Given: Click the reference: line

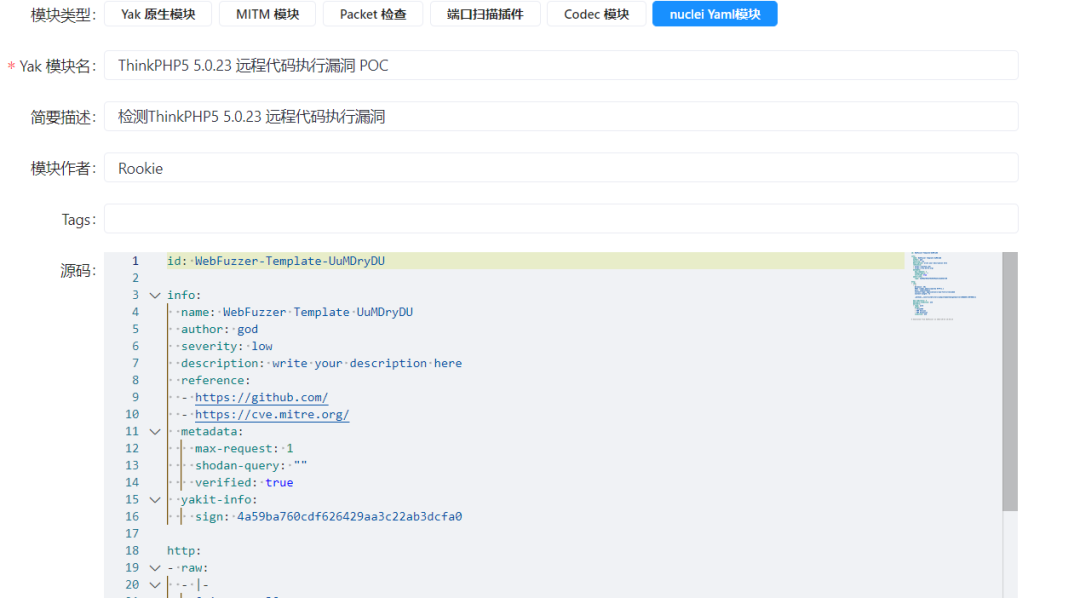Looking at the screenshot, I should [216, 380].
